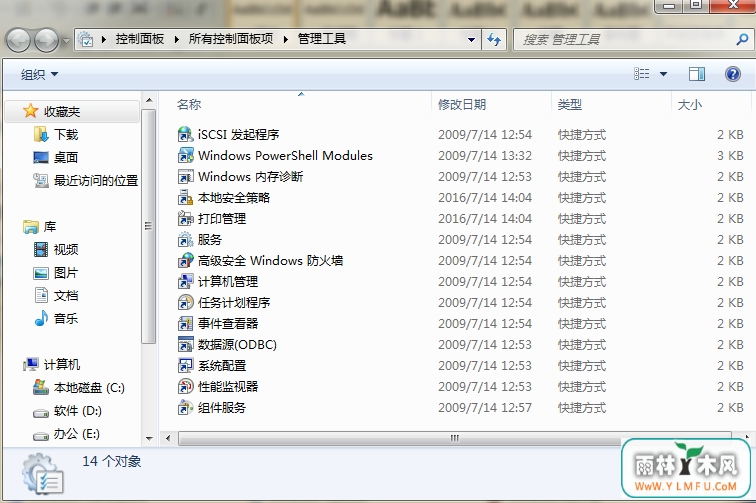Click the 控制面板 breadcrumb

[140, 39]
